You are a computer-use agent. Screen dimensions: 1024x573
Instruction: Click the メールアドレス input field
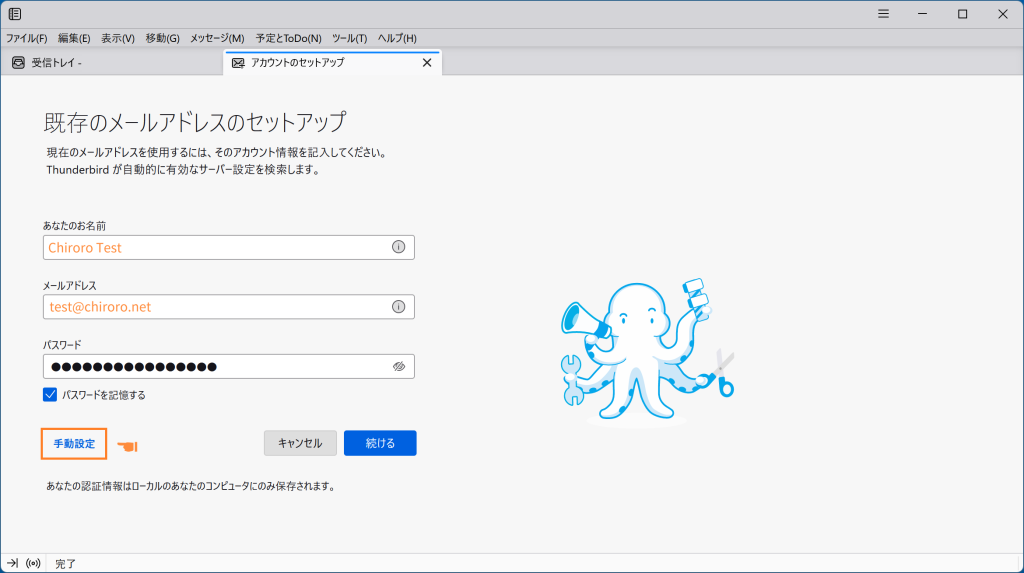[229, 307]
